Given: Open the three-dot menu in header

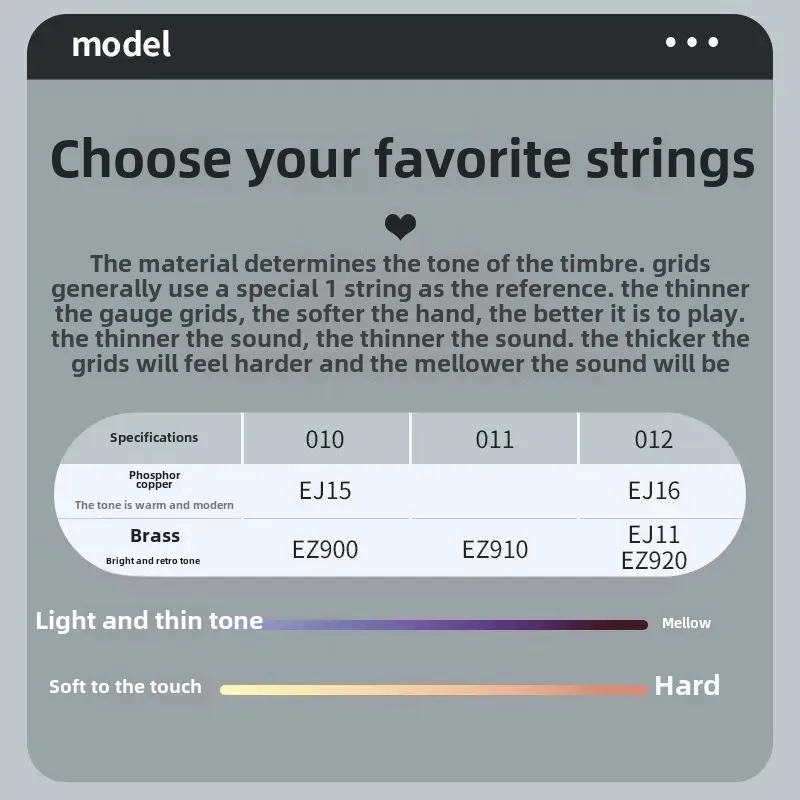Looking at the screenshot, I should (692, 42).
